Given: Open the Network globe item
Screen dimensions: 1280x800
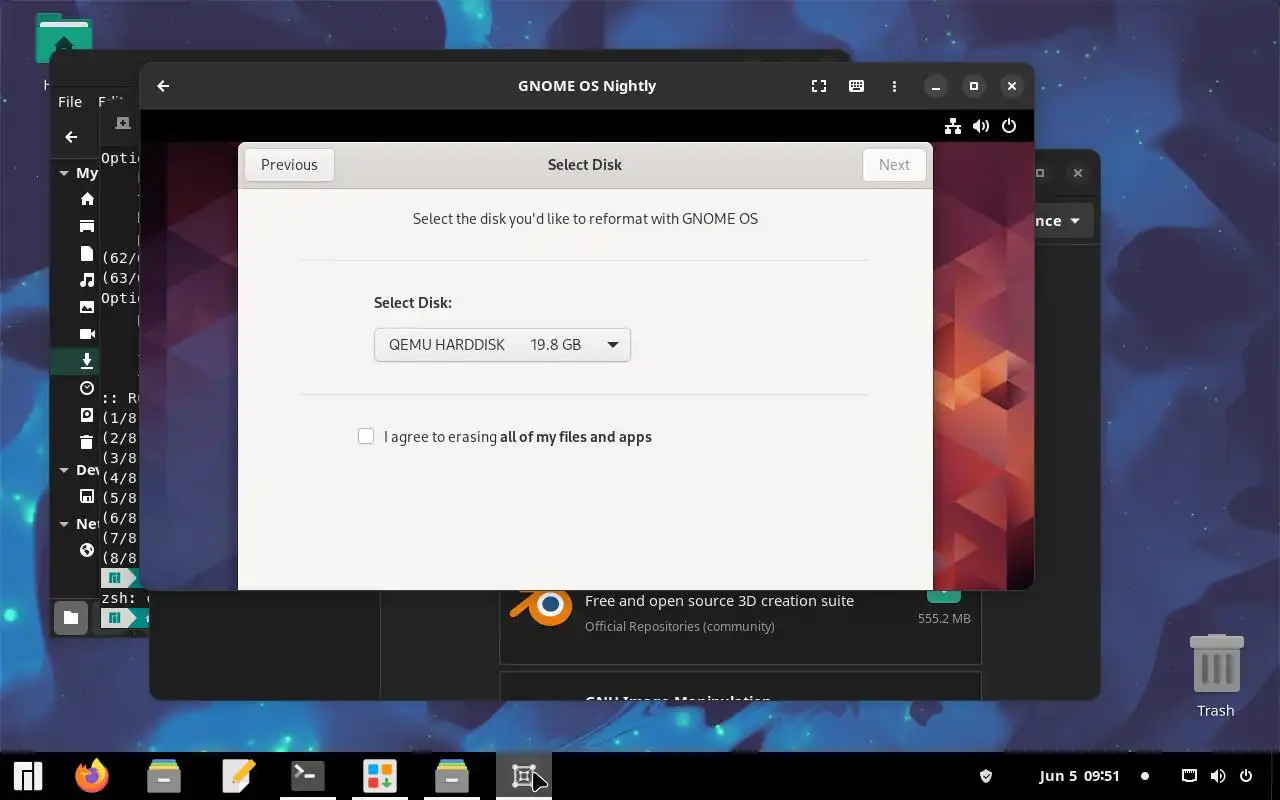Looking at the screenshot, I should (x=87, y=550).
